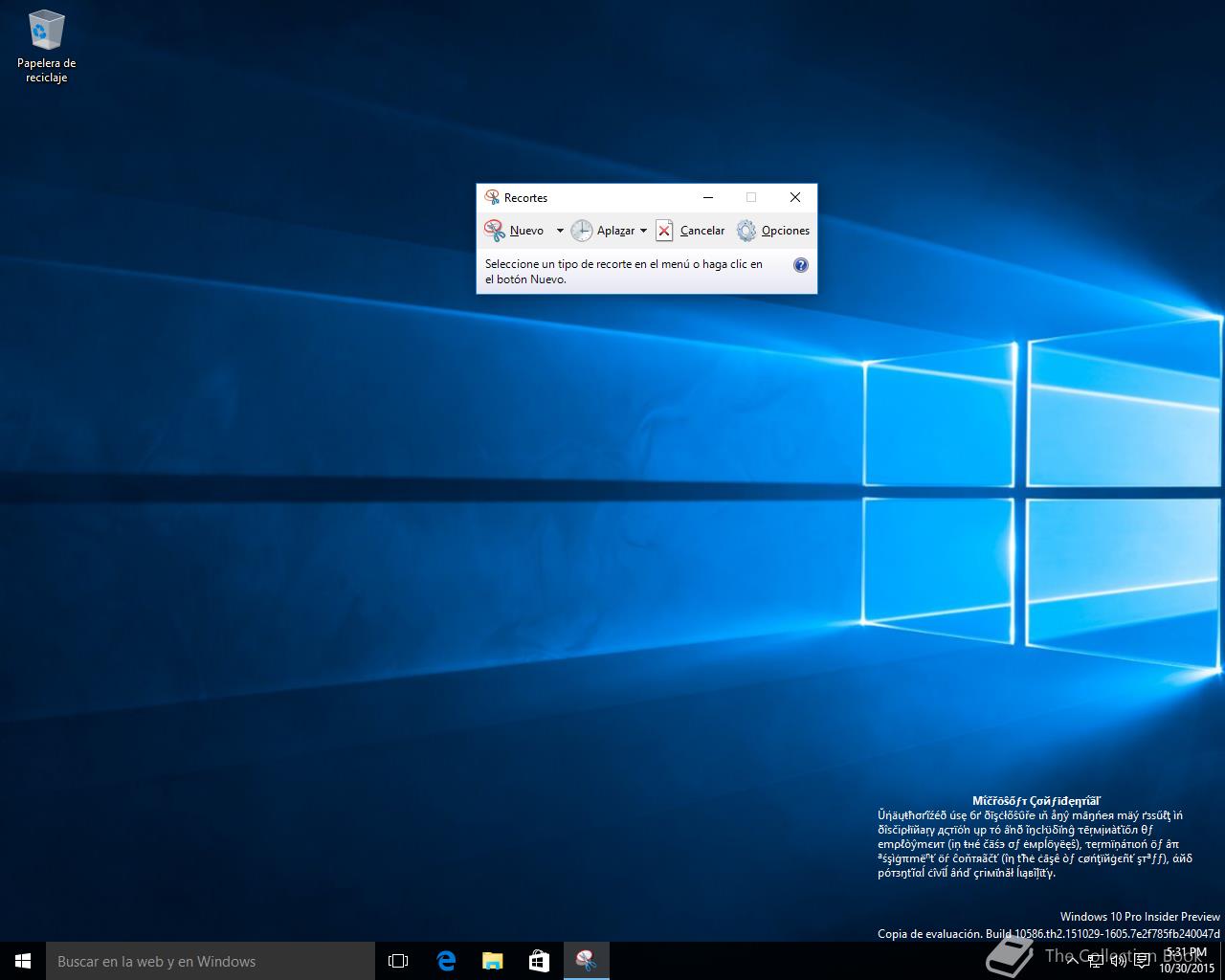Expand the Aplazar dropdown arrow
The image size is (1225, 980).
(643, 231)
